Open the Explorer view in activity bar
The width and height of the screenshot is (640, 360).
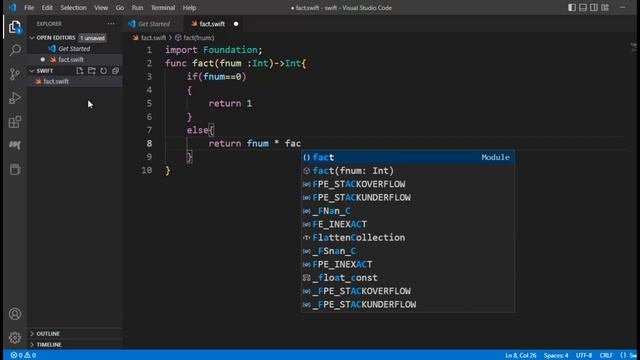[x=15, y=27]
